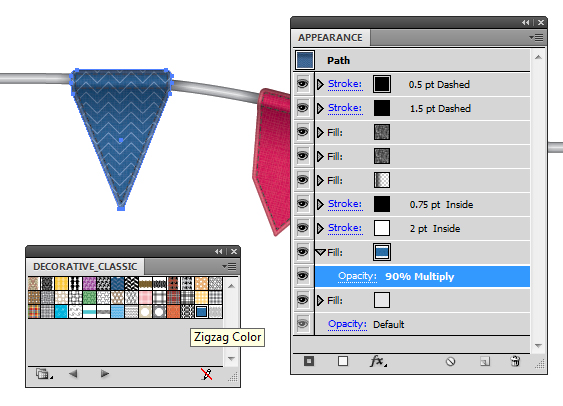563x406 pixels.
Task: Hide the 90% Multiply opacity attribute
Action: [303, 276]
